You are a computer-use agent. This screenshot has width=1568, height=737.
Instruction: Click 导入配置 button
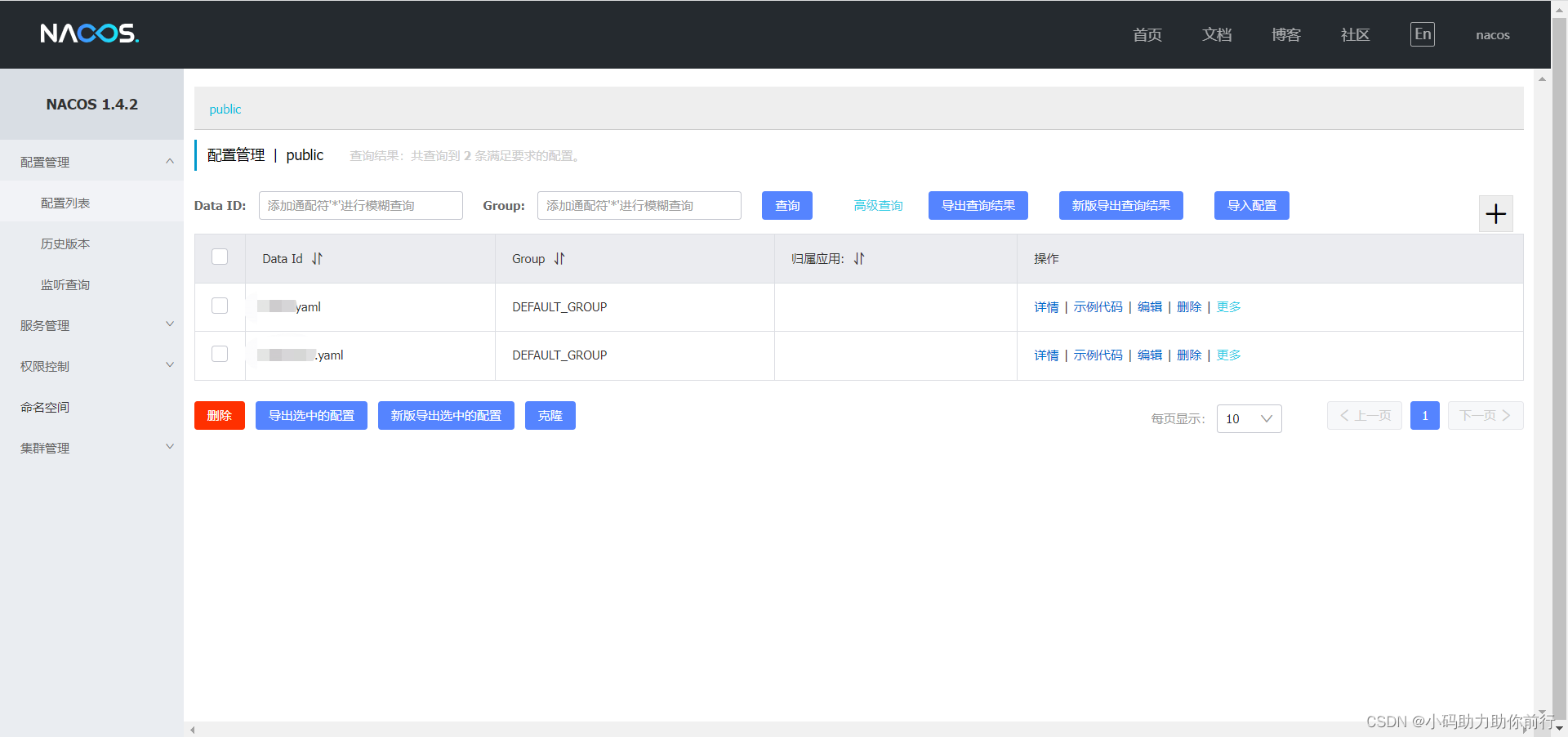1252,206
